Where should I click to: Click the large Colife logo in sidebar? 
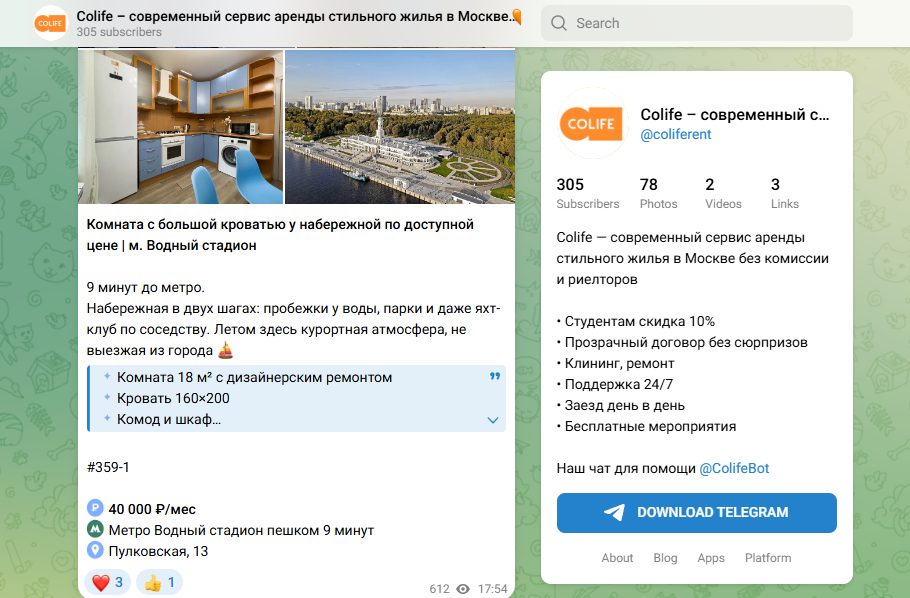click(x=591, y=124)
